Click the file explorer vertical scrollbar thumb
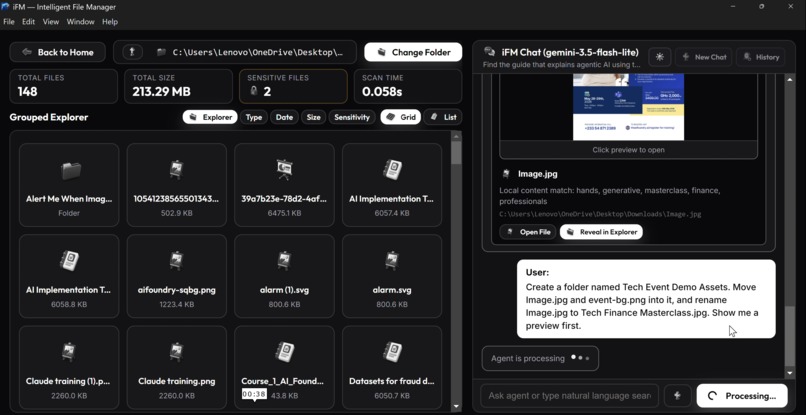Viewport: 806px width, 415px height. click(x=456, y=153)
